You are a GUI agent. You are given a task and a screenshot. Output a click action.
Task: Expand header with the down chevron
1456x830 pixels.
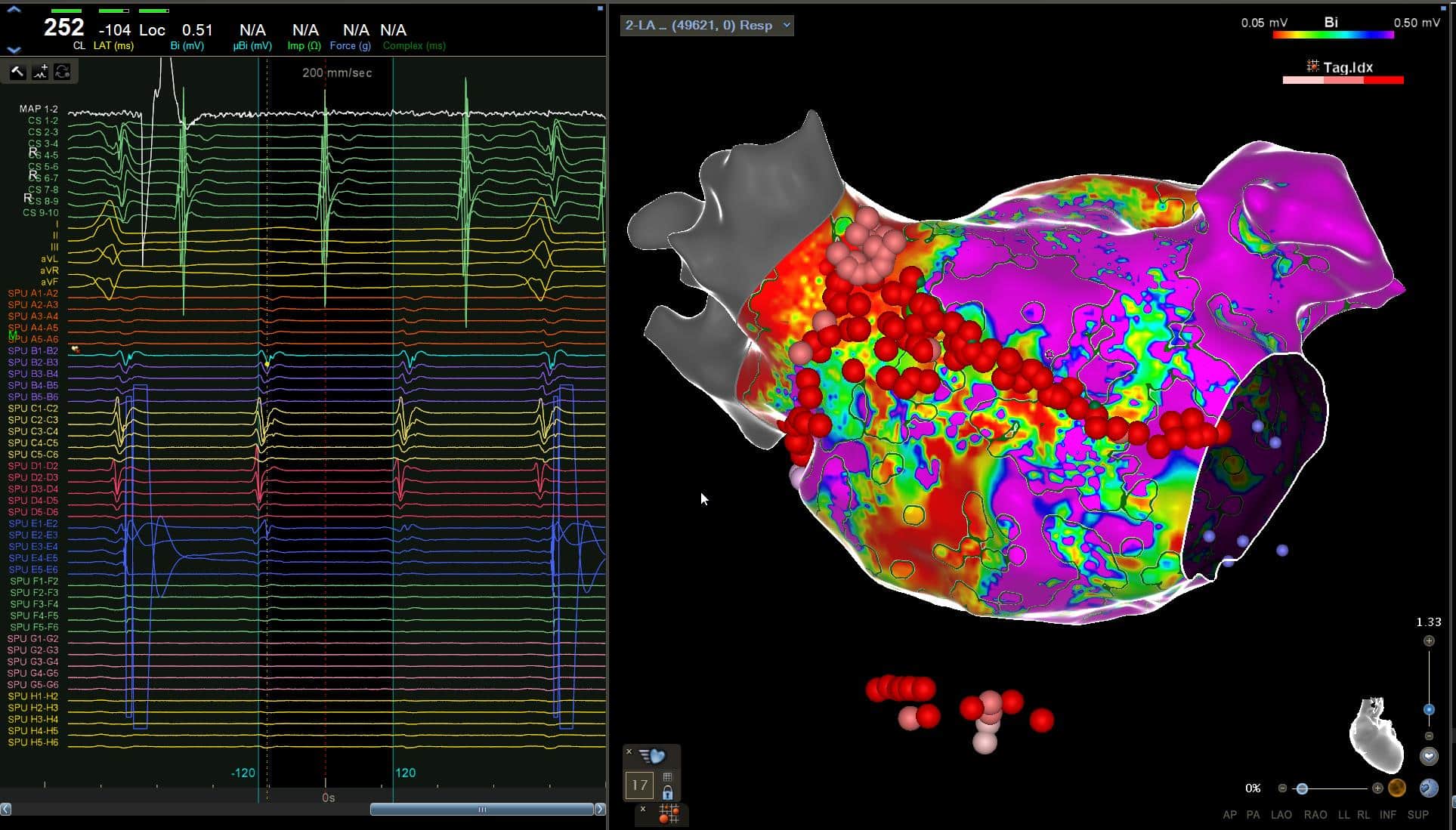(x=14, y=50)
